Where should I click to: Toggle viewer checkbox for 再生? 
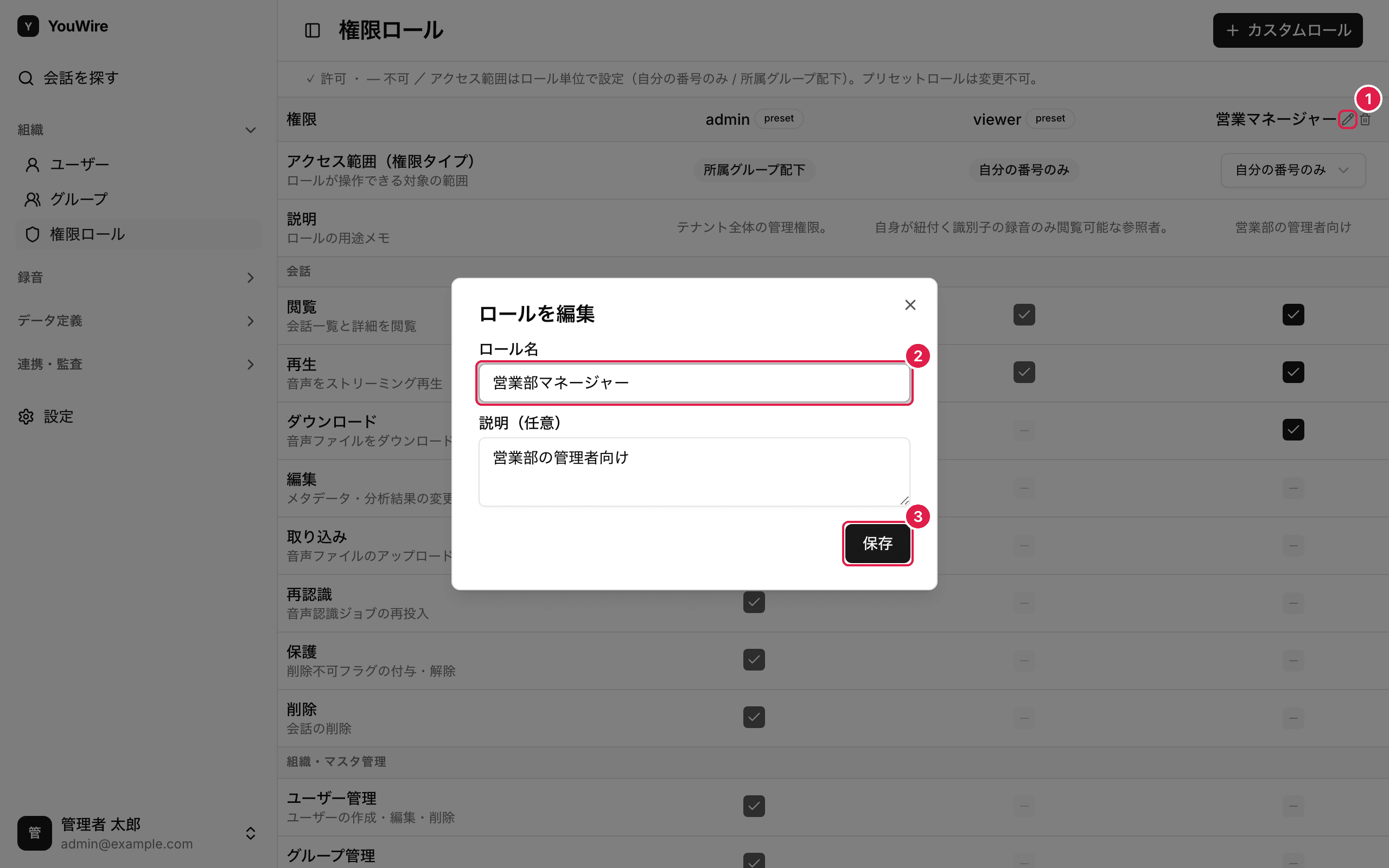click(x=1024, y=372)
